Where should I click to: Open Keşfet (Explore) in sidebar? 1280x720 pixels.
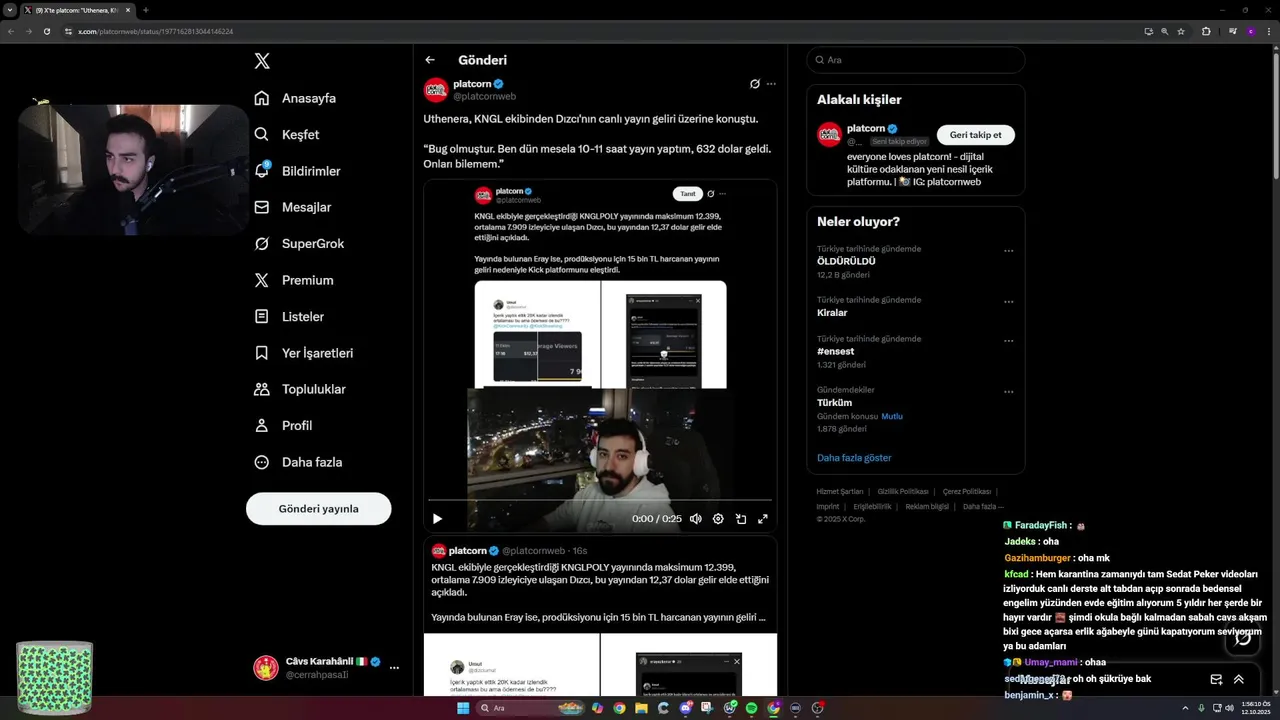287,134
